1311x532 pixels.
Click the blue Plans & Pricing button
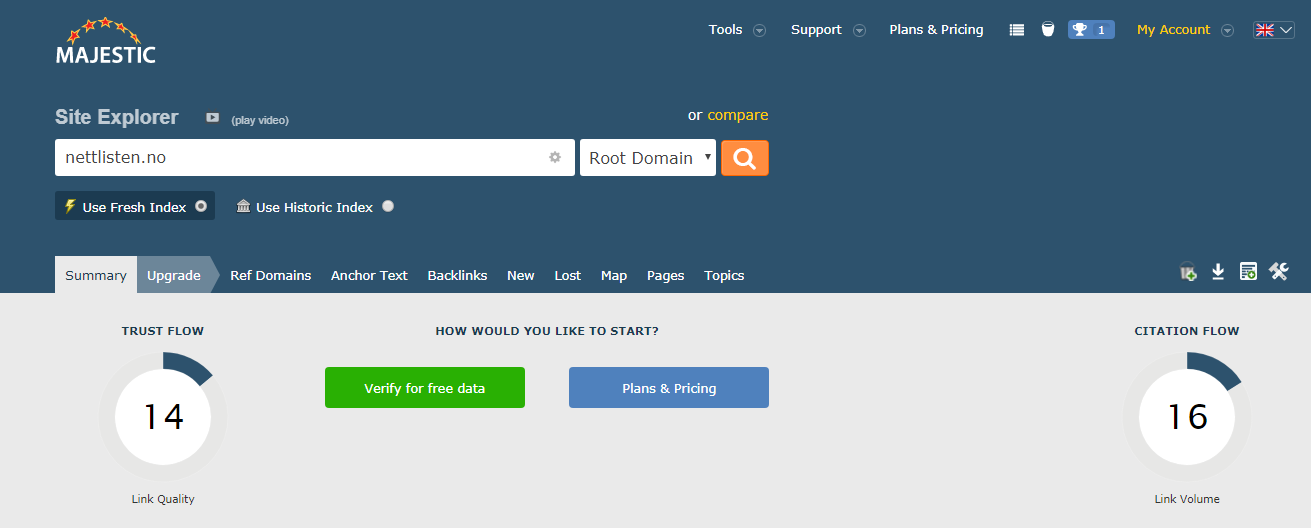(669, 388)
